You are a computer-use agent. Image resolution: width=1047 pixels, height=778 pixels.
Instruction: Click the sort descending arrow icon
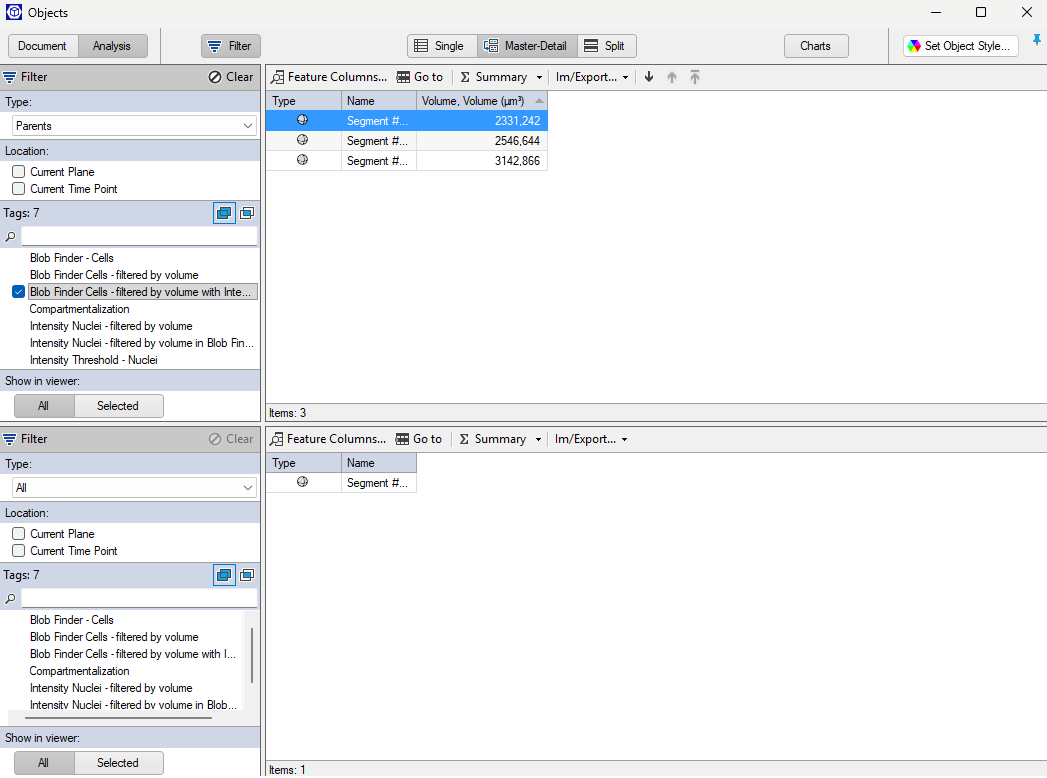(x=648, y=76)
